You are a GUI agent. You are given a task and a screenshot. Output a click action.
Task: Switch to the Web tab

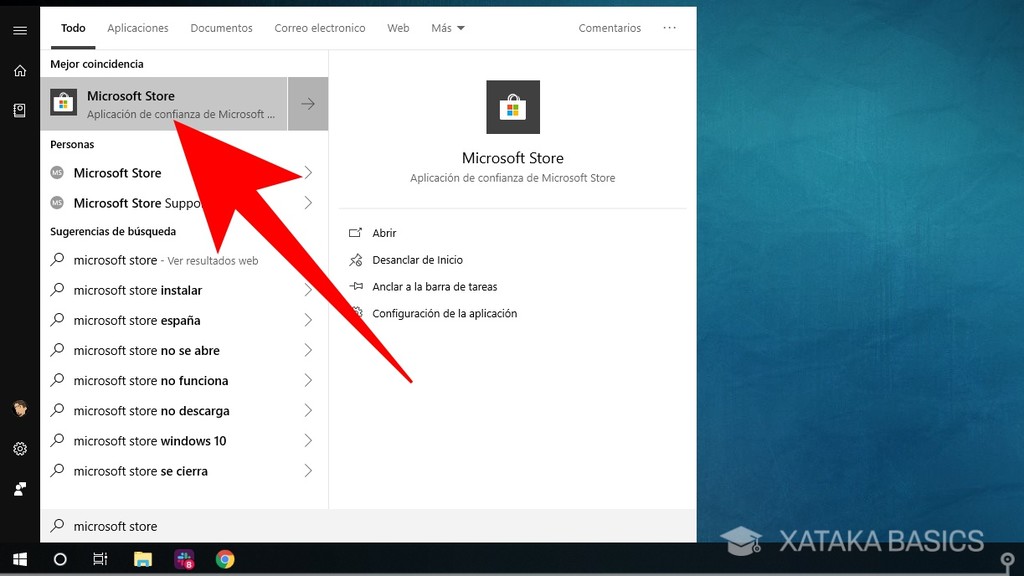(x=398, y=28)
